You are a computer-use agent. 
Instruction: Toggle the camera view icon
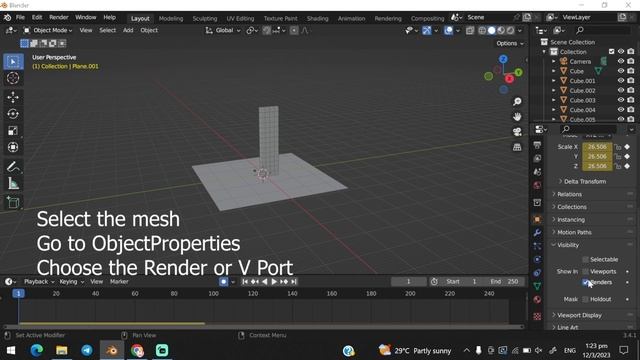click(x=517, y=132)
